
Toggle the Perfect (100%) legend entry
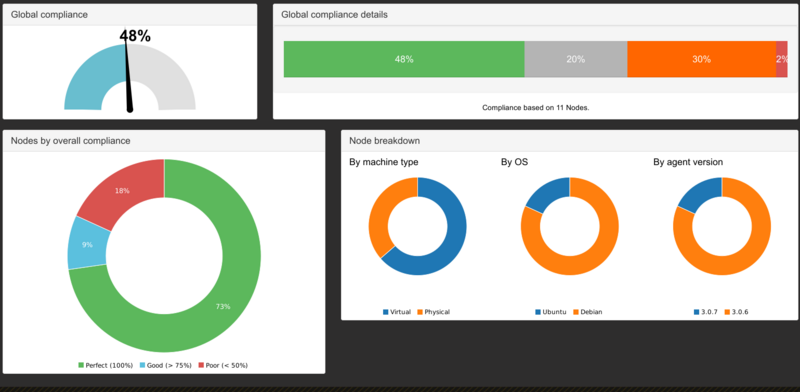click(105, 365)
